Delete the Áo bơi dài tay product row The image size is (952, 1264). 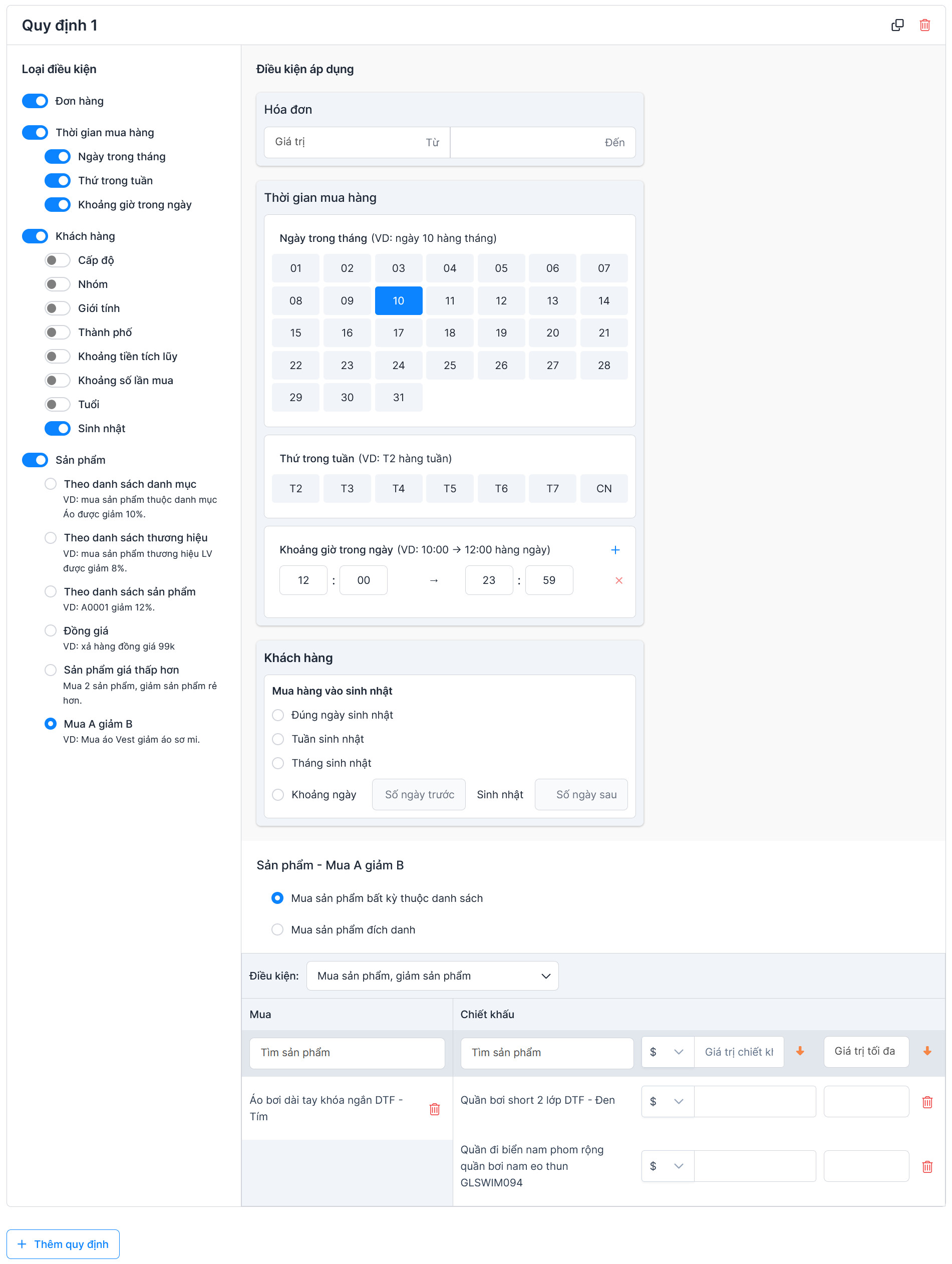[x=434, y=1109]
